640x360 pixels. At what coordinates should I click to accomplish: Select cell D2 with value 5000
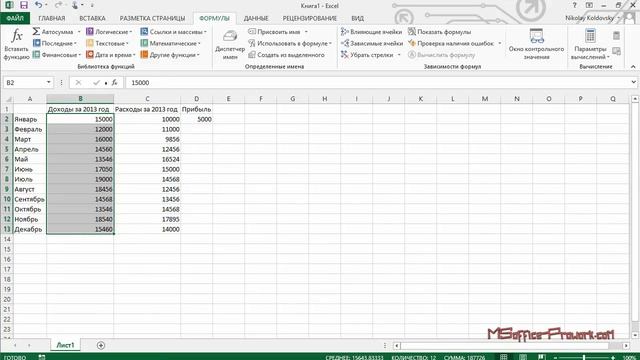tap(196, 119)
